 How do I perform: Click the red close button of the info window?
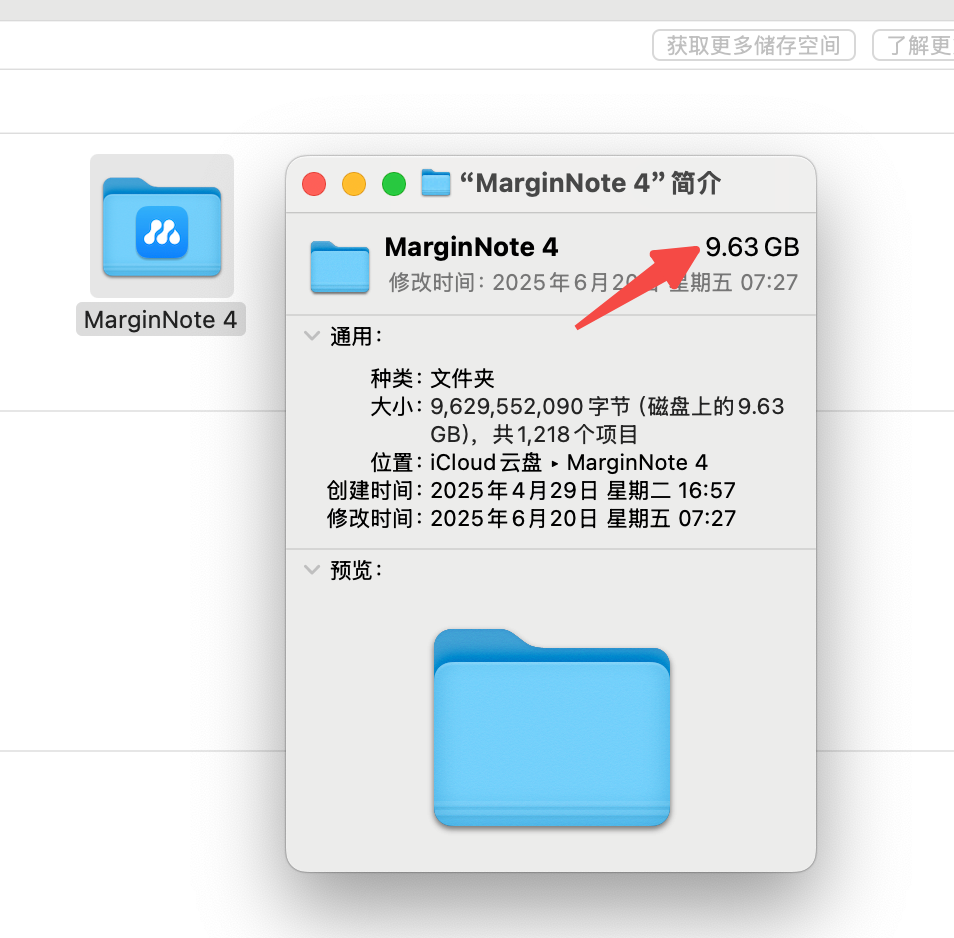coord(313,184)
